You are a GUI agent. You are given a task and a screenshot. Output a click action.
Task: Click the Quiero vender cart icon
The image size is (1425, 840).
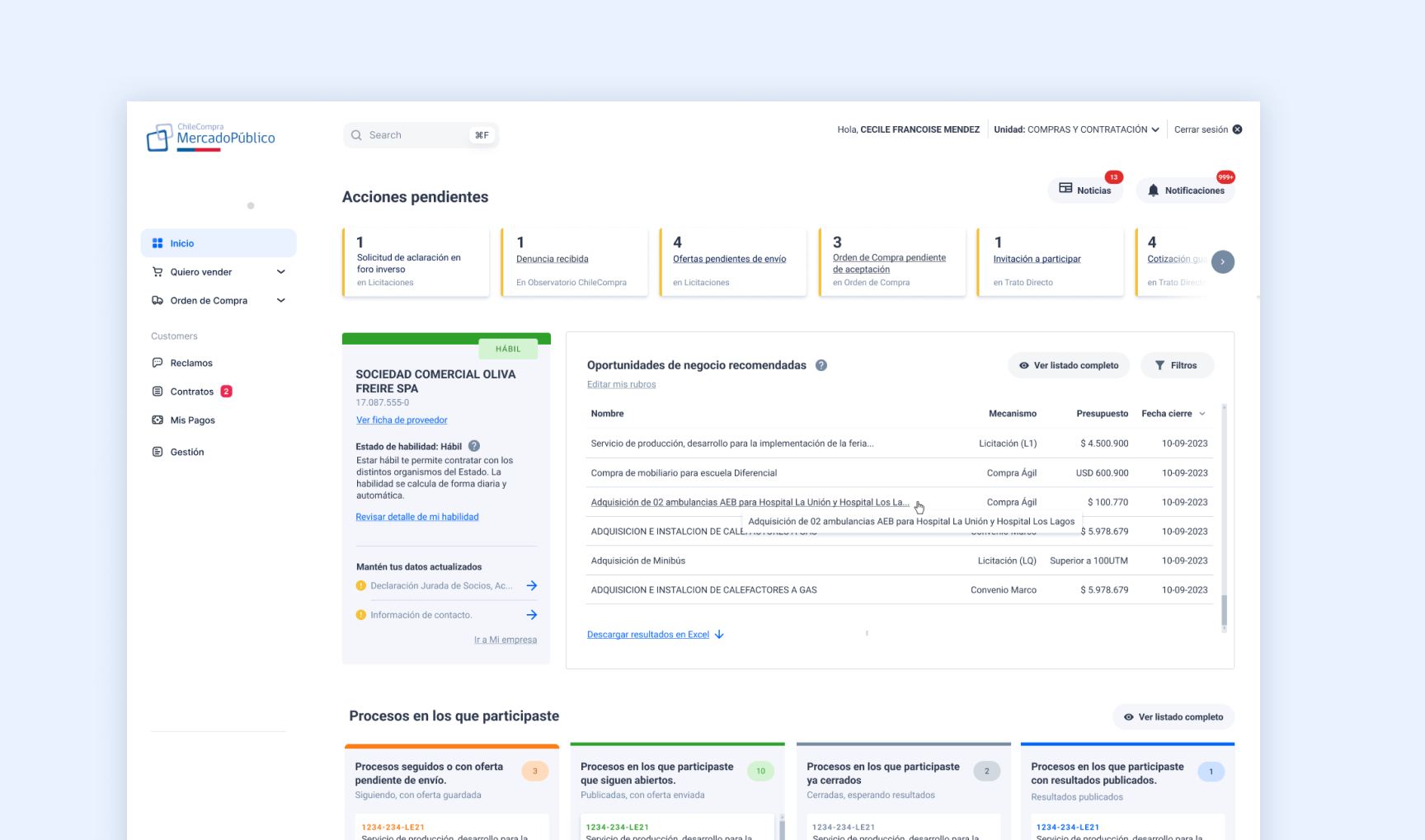point(158,271)
